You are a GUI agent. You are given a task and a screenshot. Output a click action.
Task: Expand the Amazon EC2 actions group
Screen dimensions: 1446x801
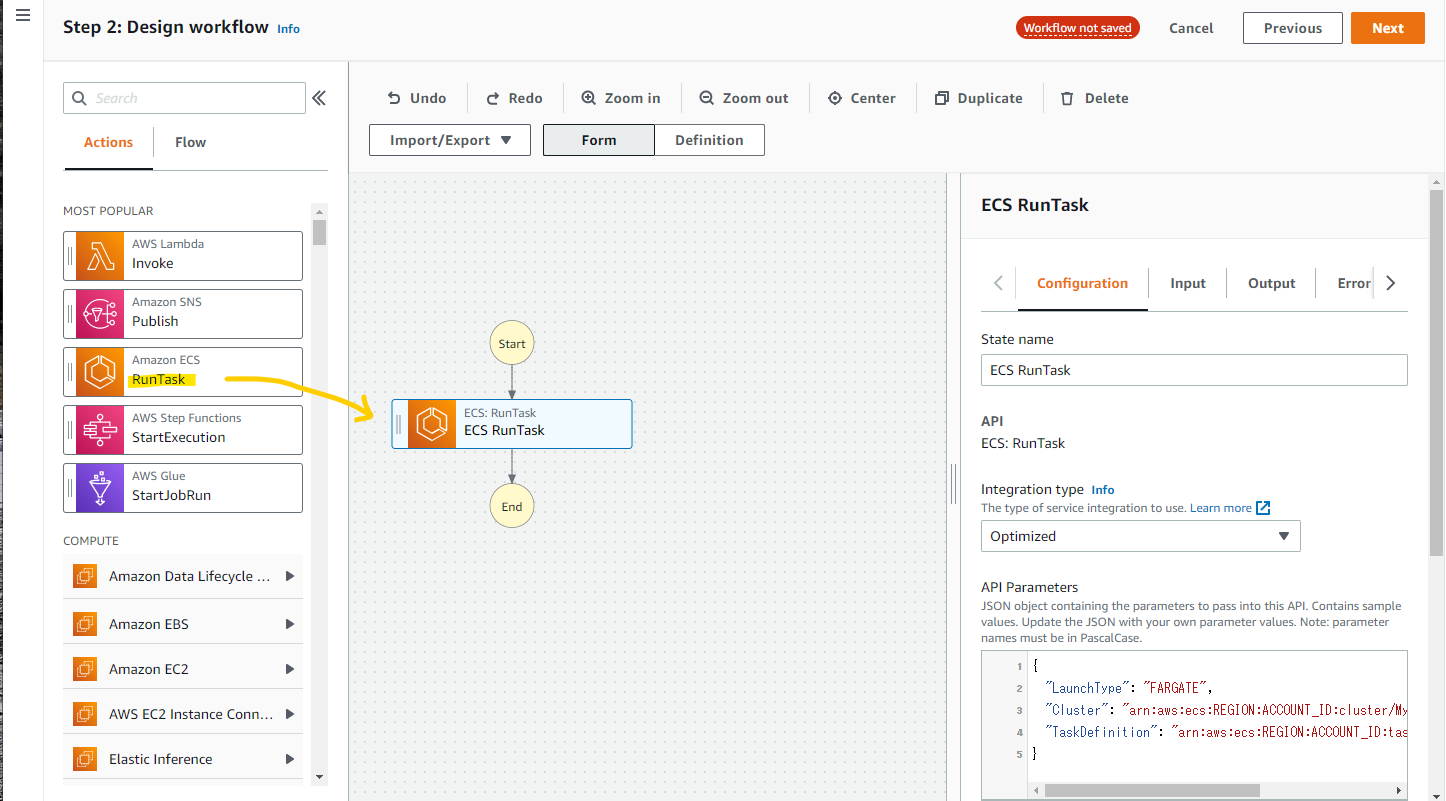point(290,667)
